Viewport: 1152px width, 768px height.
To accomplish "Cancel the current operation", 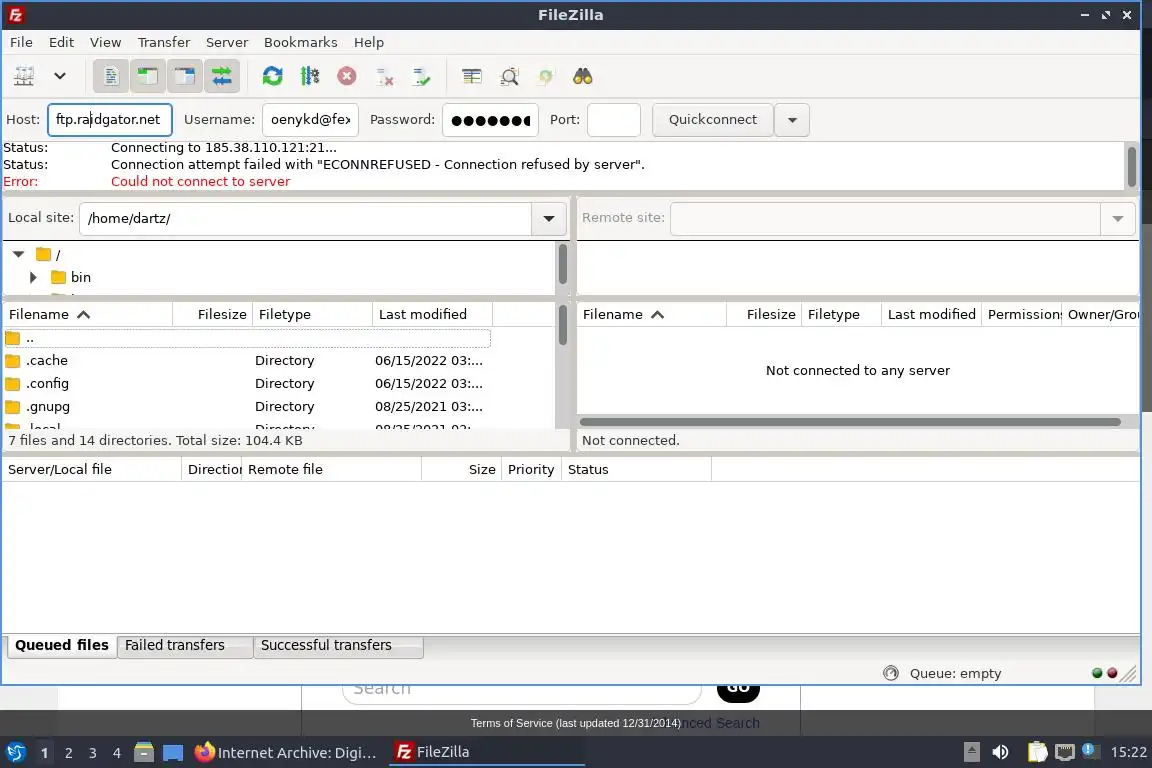I will coord(347,76).
